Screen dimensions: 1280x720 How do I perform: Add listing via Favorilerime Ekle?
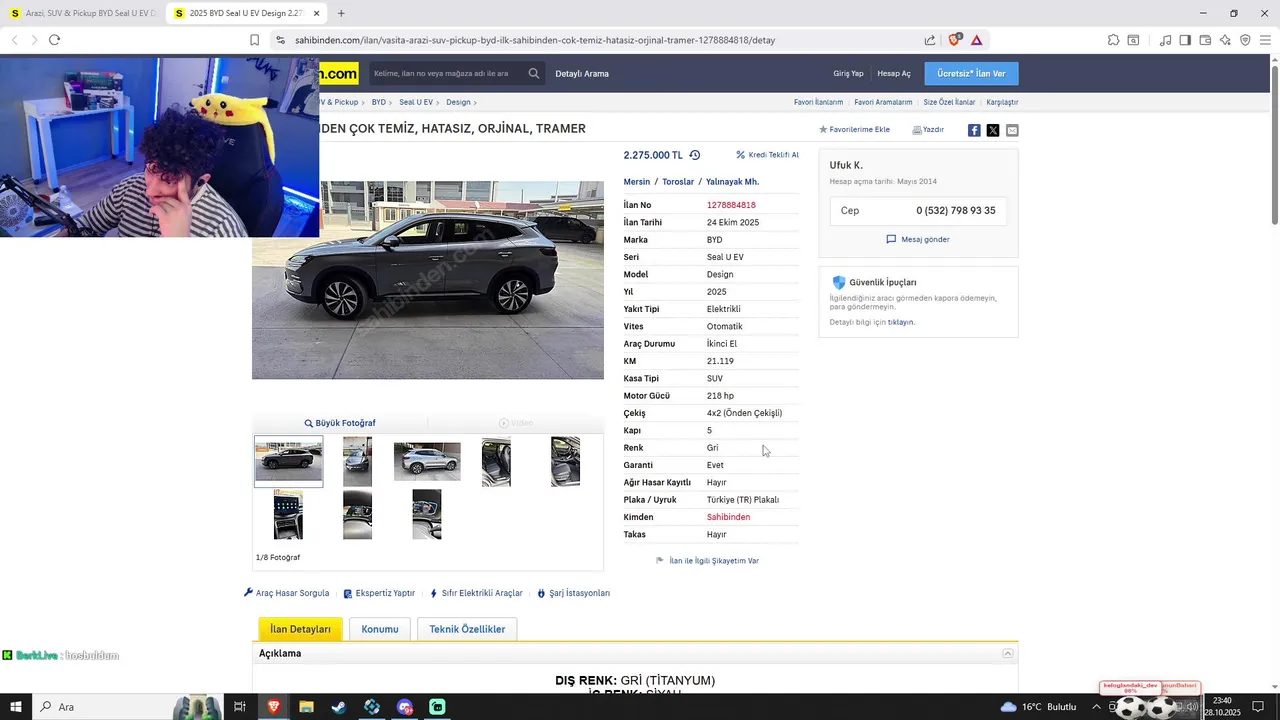(x=854, y=130)
